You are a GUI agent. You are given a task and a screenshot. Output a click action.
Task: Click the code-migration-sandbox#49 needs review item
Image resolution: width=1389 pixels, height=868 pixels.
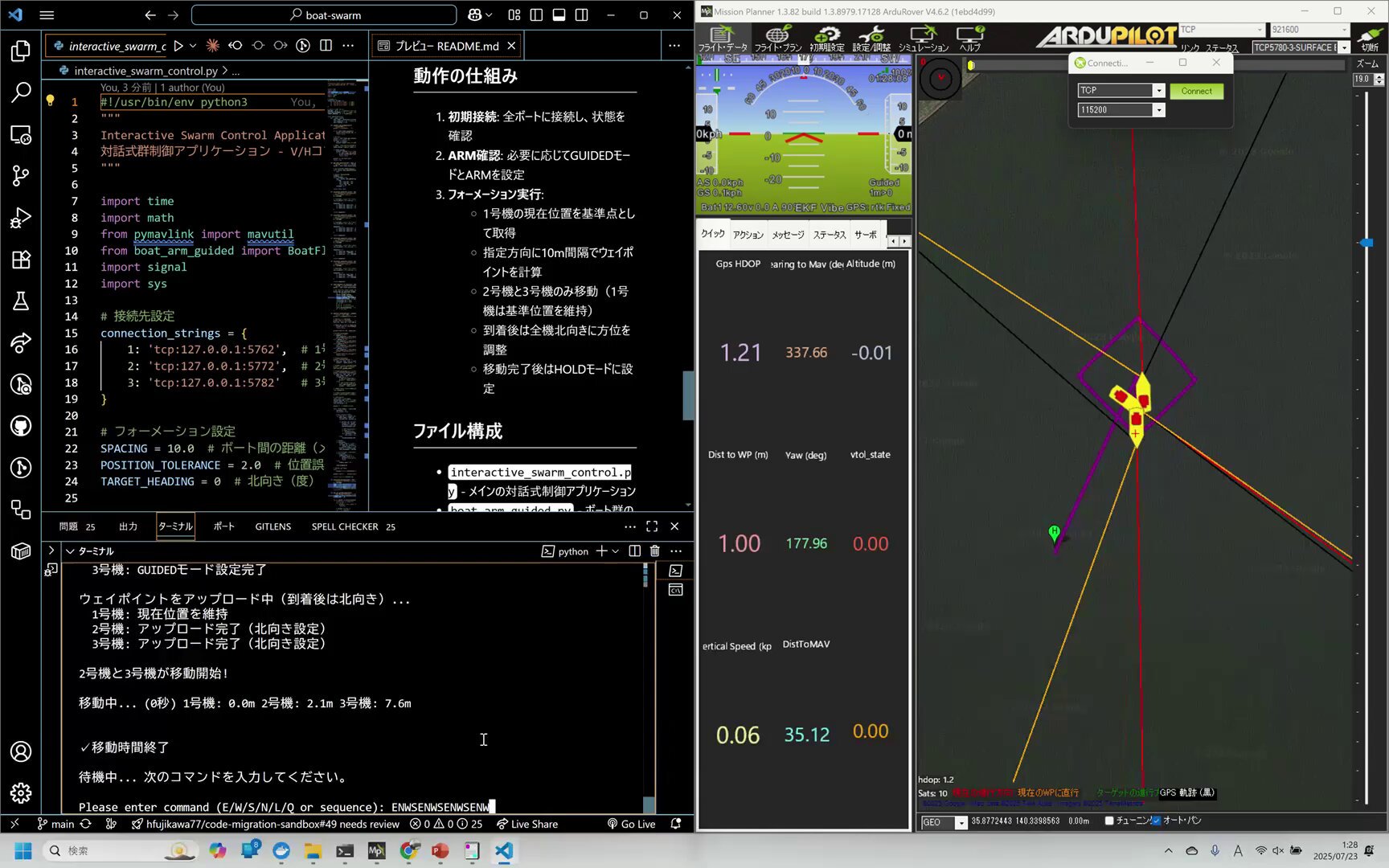pyautogui.click(x=265, y=824)
